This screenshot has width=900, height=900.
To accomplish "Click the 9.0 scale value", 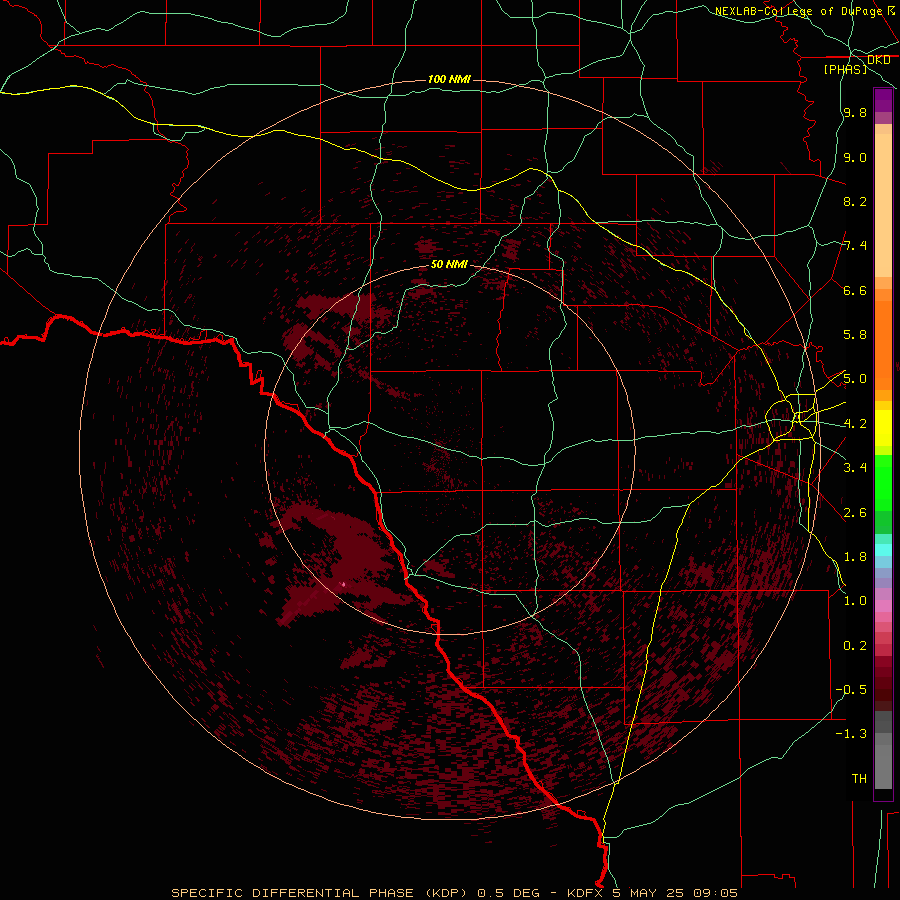I will click(x=855, y=157).
